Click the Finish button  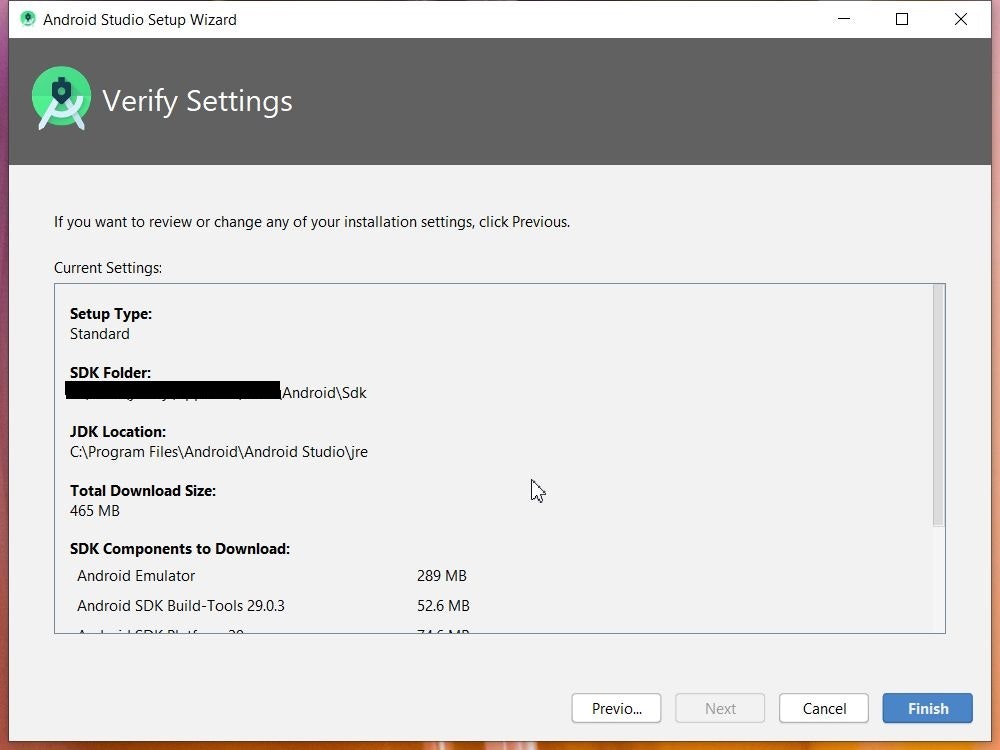coord(927,708)
